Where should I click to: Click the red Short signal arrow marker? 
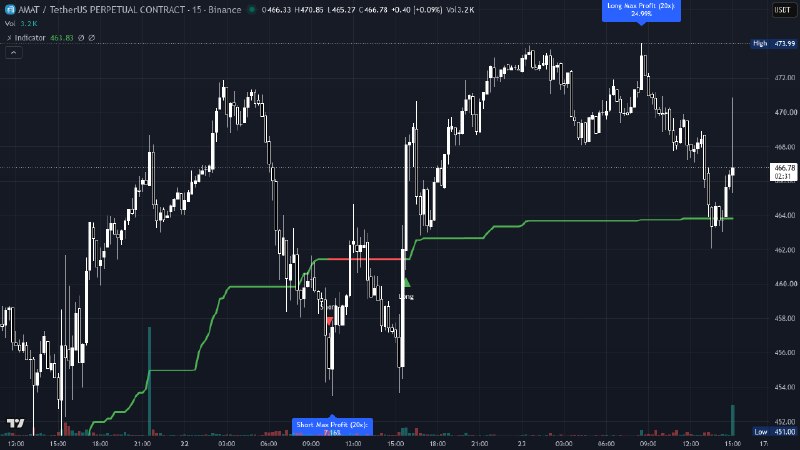coord(330,320)
